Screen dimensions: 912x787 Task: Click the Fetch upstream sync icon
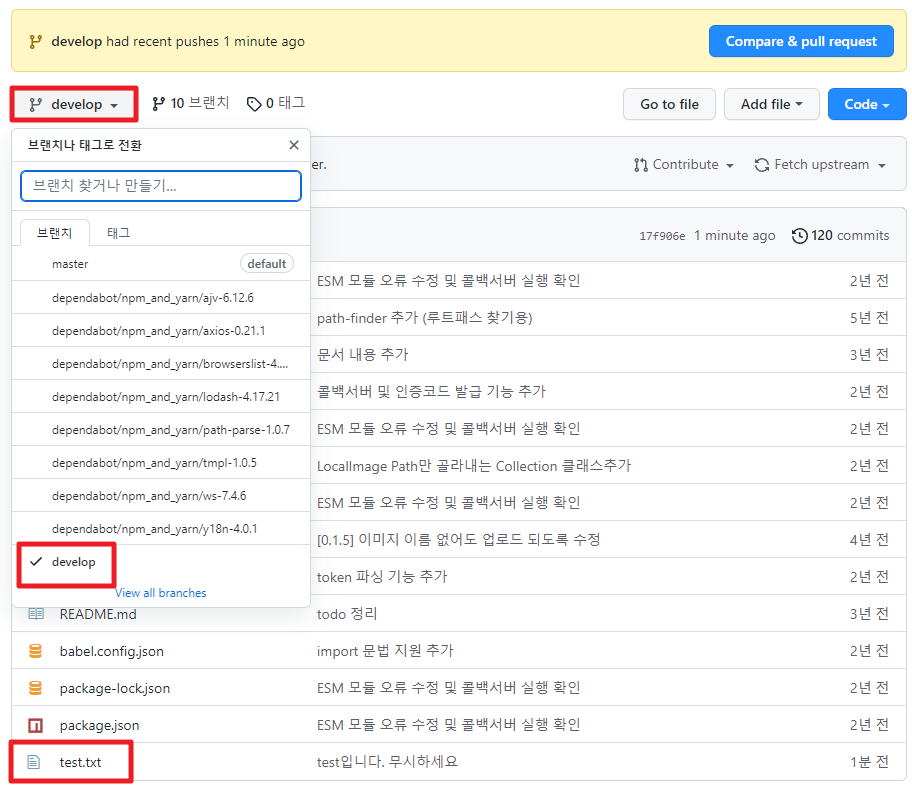click(x=761, y=165)
